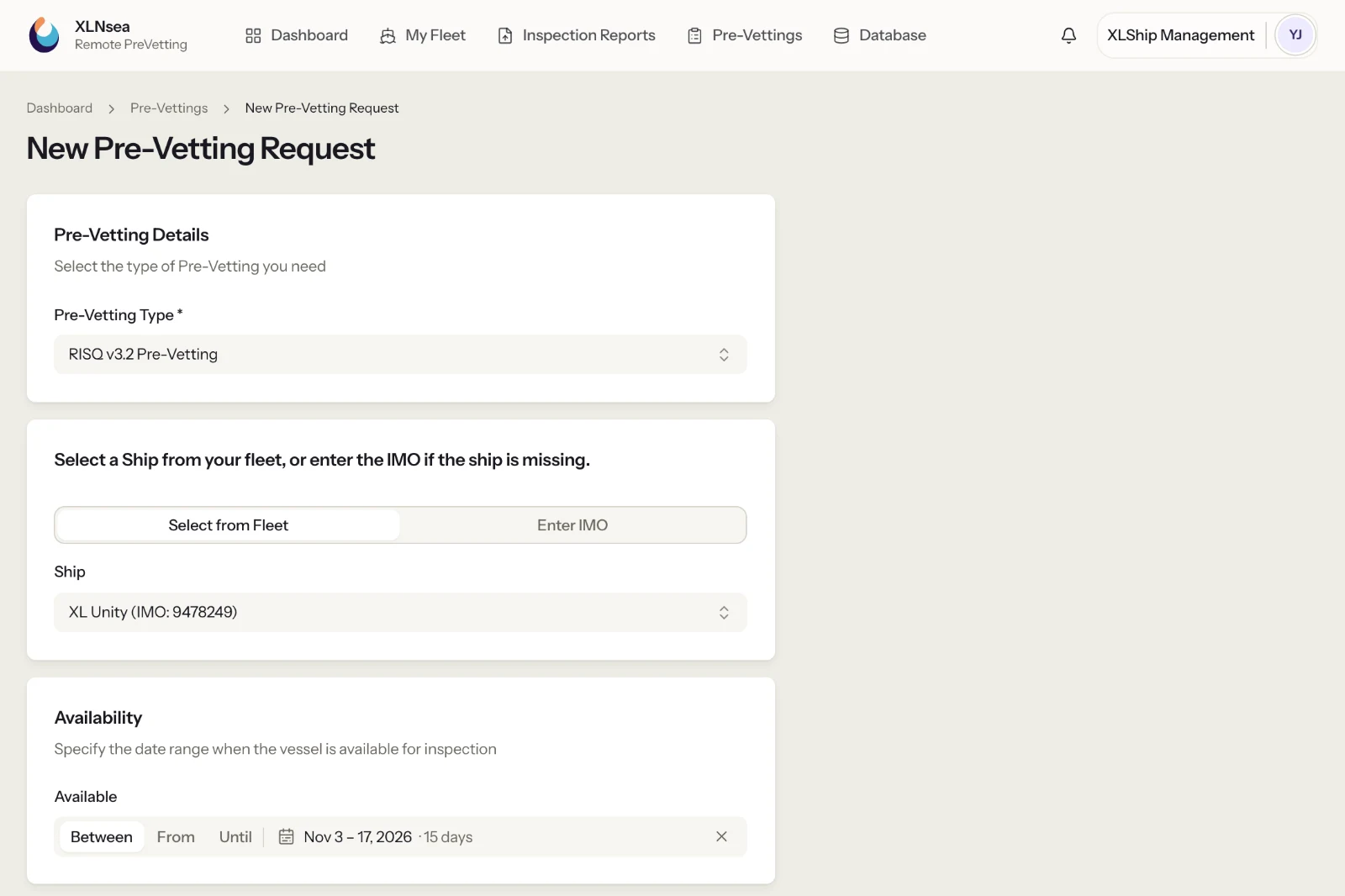The width and height of the screenshot is (1345, 896).
Task: Open the Ship selection dropdown
Action: (x=400, y=613)
